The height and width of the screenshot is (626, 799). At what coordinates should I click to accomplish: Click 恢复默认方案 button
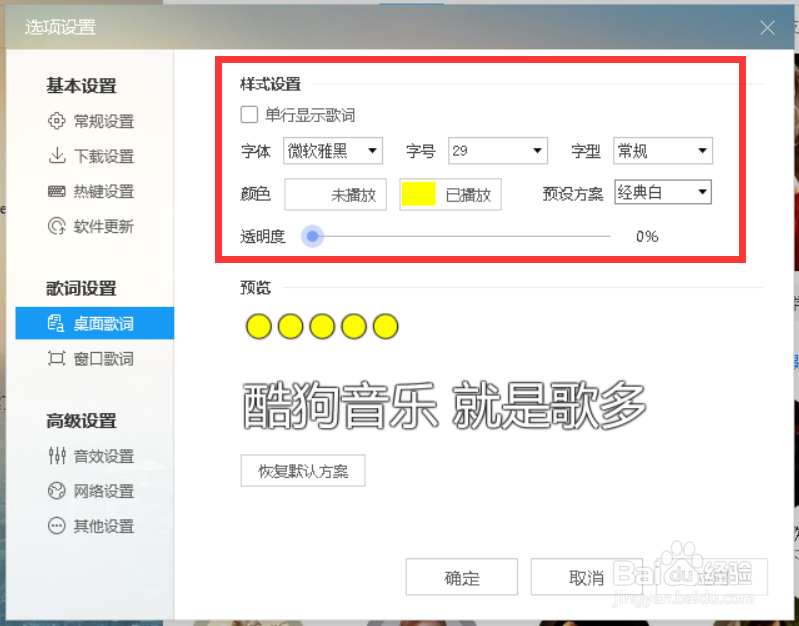(x=303, y=471)
